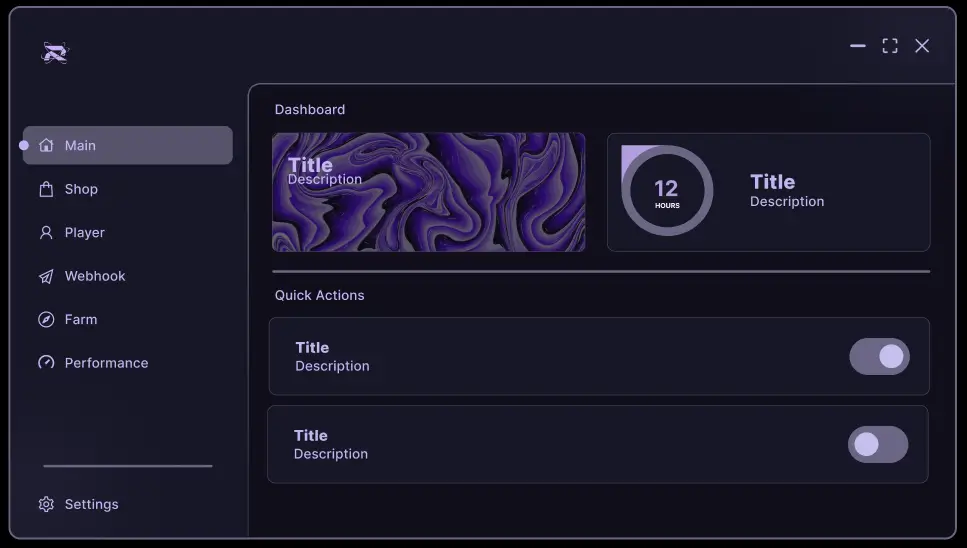967x548 pixels.
Task: Click the Farm compass icon
Action: [x=46, y=319]
